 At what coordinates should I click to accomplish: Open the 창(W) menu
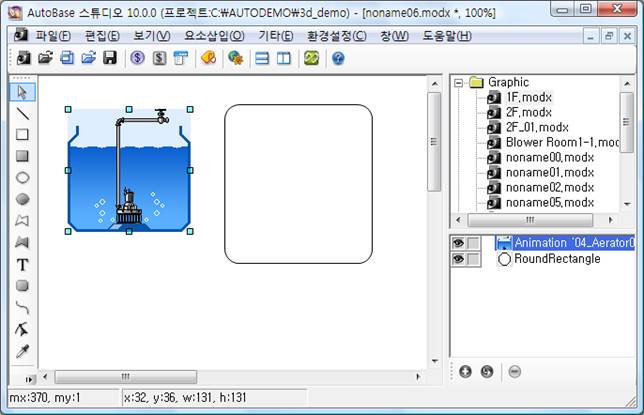click(394, 36)
